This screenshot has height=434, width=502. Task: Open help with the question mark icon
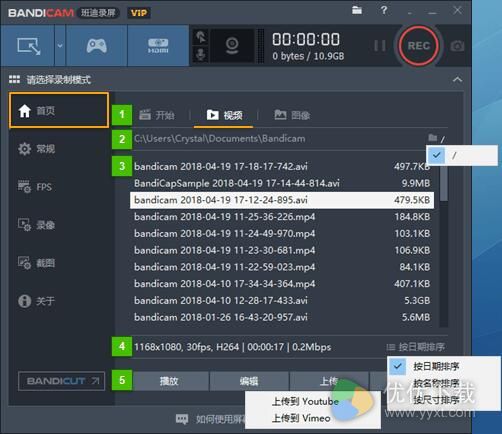(x=384, y=10)
